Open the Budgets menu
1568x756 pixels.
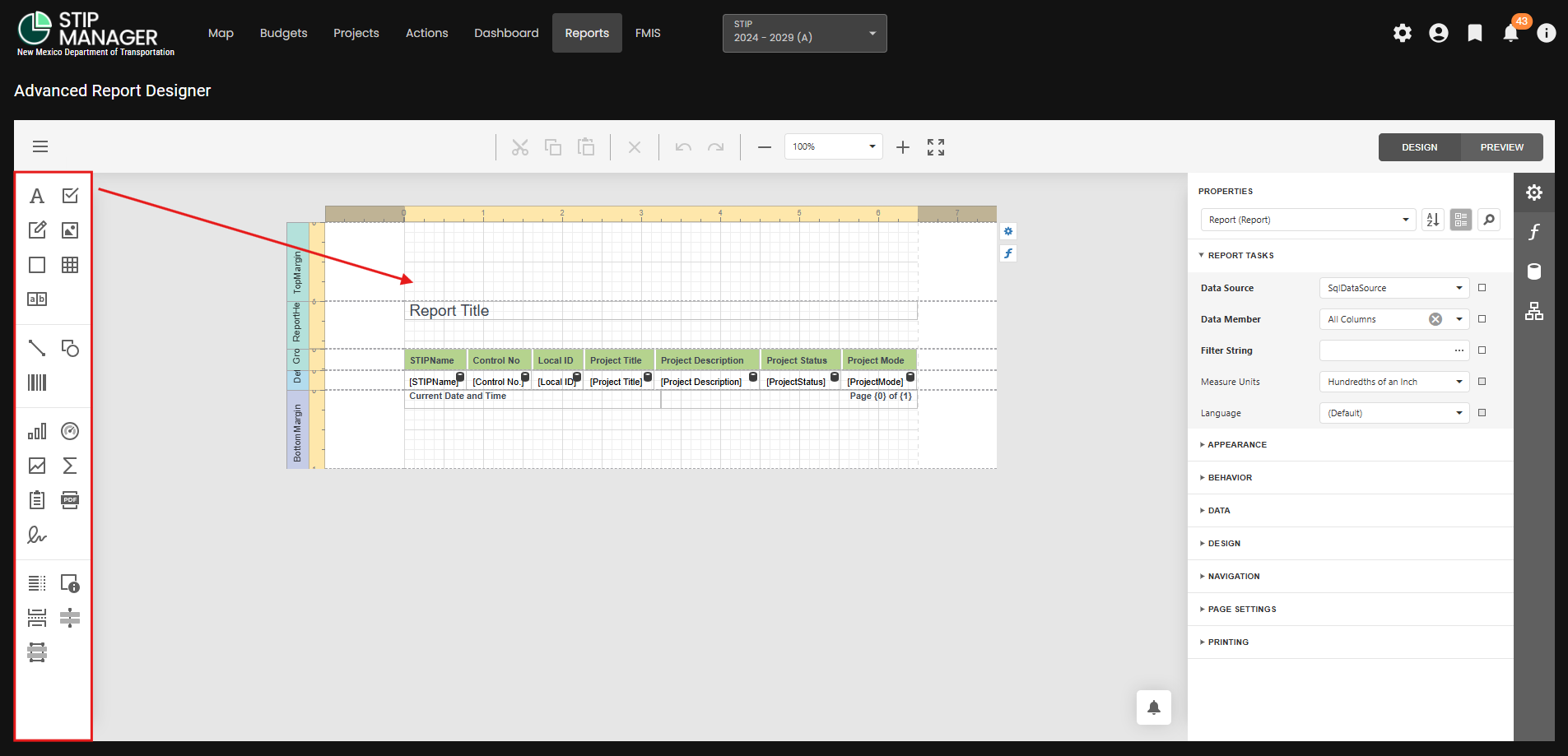tap(283, 33)
